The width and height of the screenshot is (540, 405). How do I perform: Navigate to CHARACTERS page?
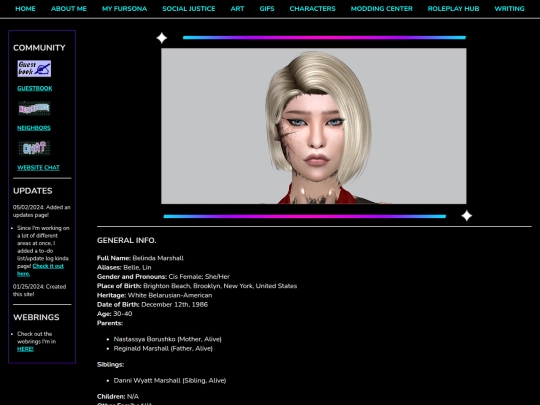tap(312, 9)
